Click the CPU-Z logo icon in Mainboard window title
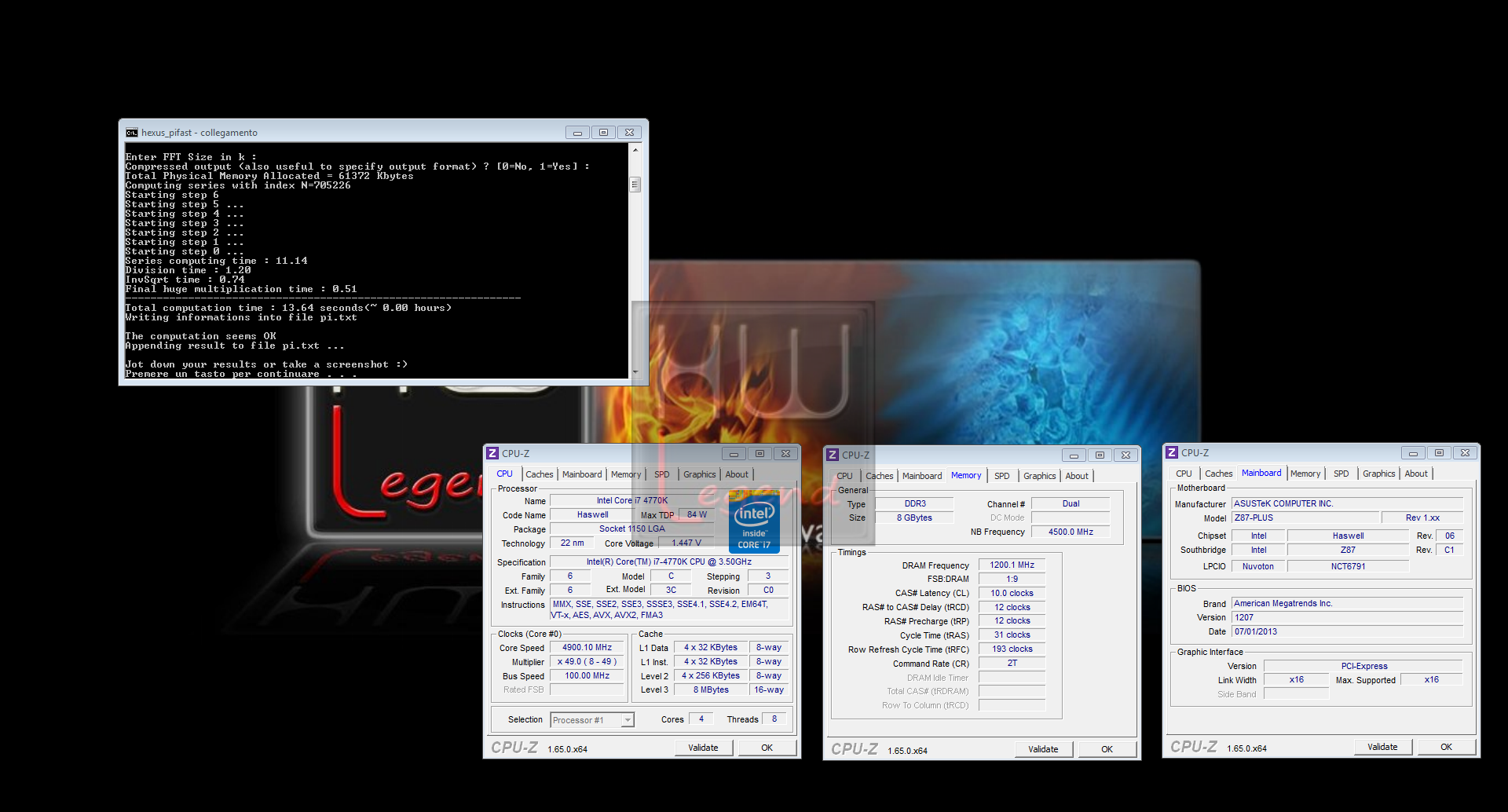 [1172, 452]
